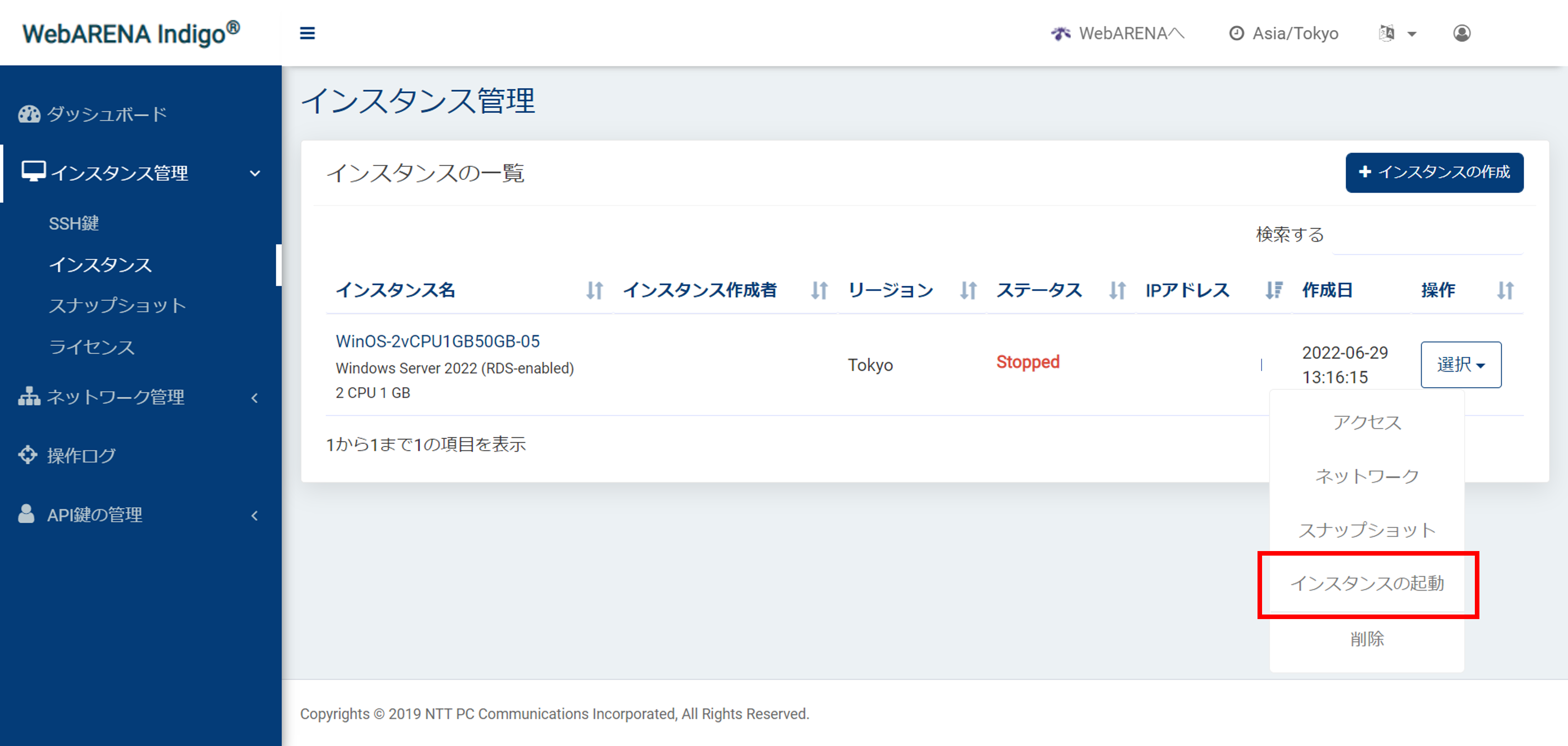This screenshot has height=746, width=1568.
Task: Toggle sorting on the ステータス column
Action: click(x=1117, y=291)
